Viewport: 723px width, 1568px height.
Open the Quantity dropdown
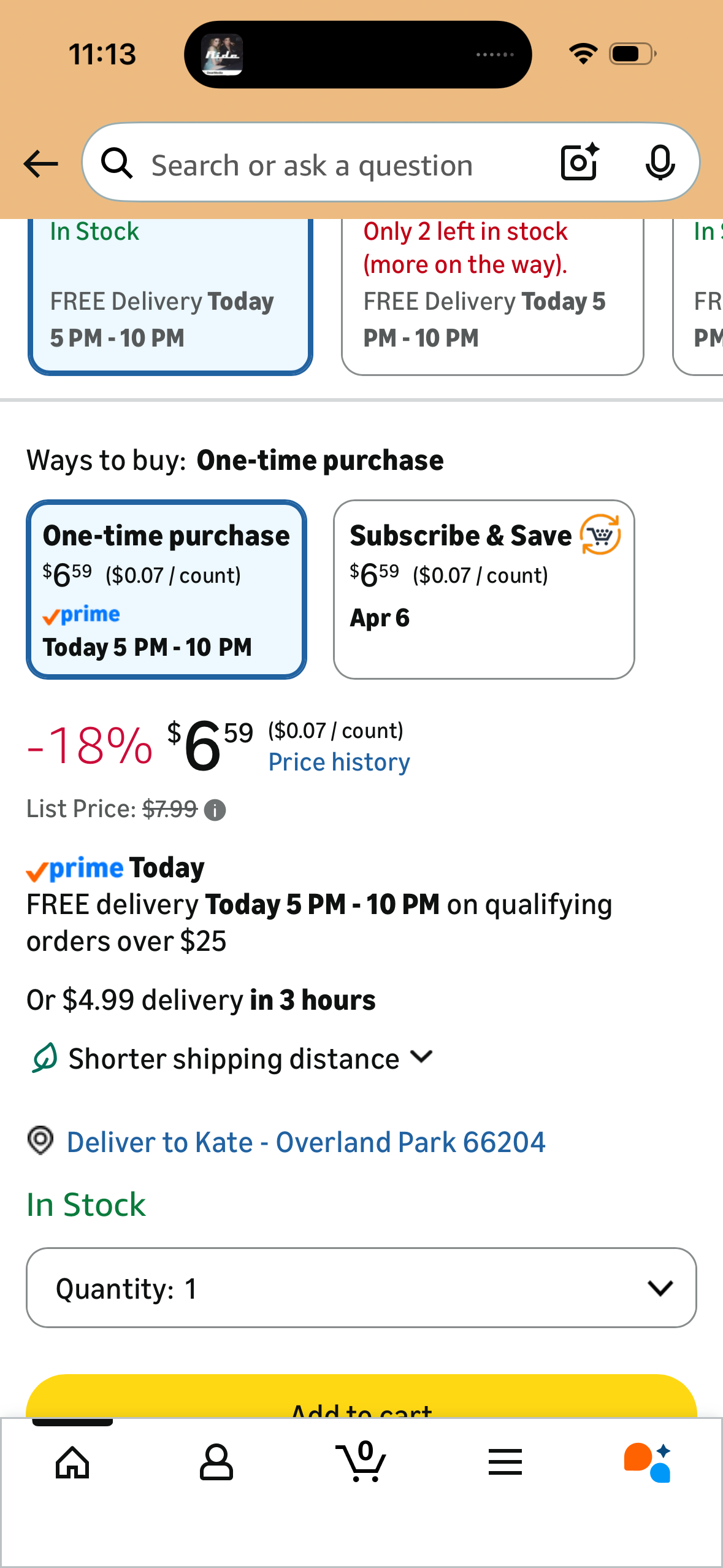[x=361, y=1288]
